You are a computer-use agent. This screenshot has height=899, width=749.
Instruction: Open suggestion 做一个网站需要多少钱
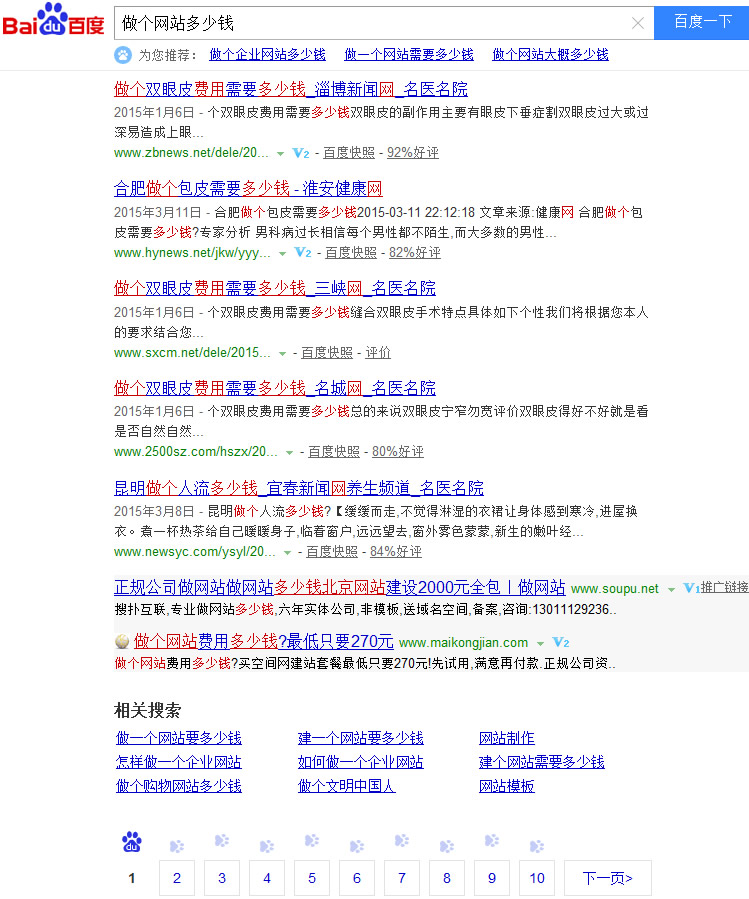[409, 55]
